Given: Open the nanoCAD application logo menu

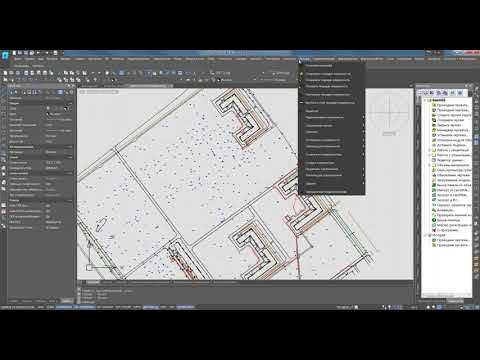Looking at the screenshot, I should click(5, 56).
